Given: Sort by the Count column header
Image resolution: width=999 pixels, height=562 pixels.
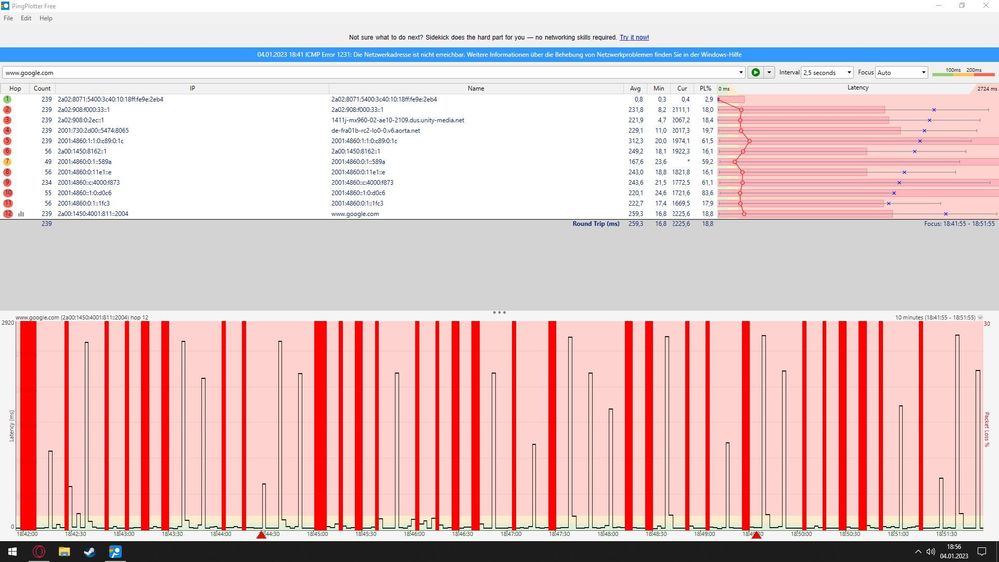Looking at the screenshot, I should coord(42,89).
